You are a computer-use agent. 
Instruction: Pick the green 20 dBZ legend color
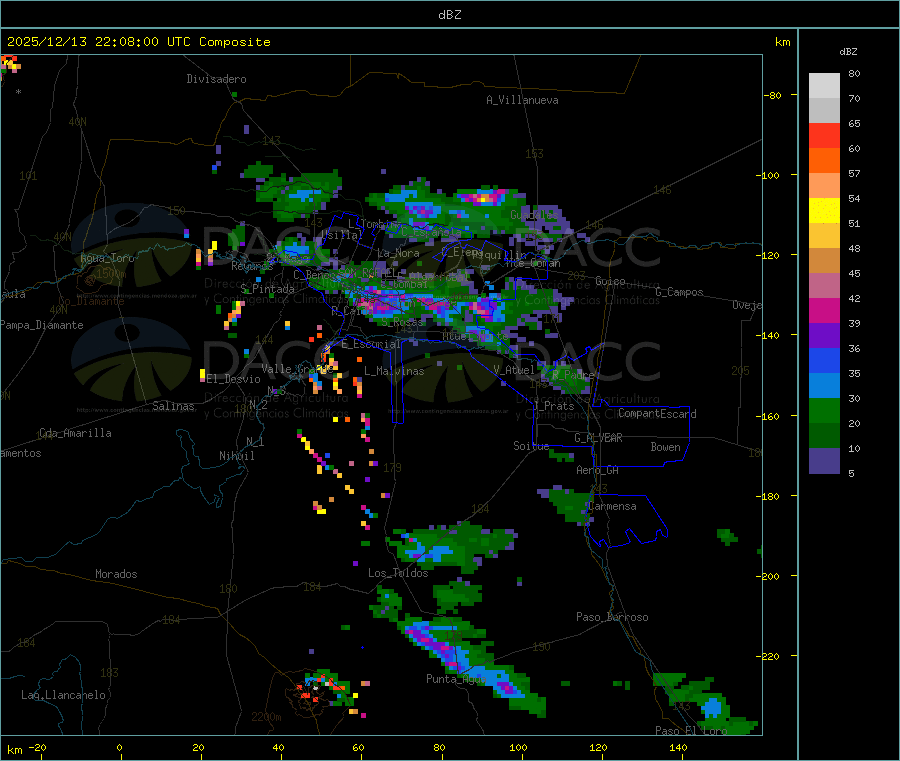click(x=824, y=410)
